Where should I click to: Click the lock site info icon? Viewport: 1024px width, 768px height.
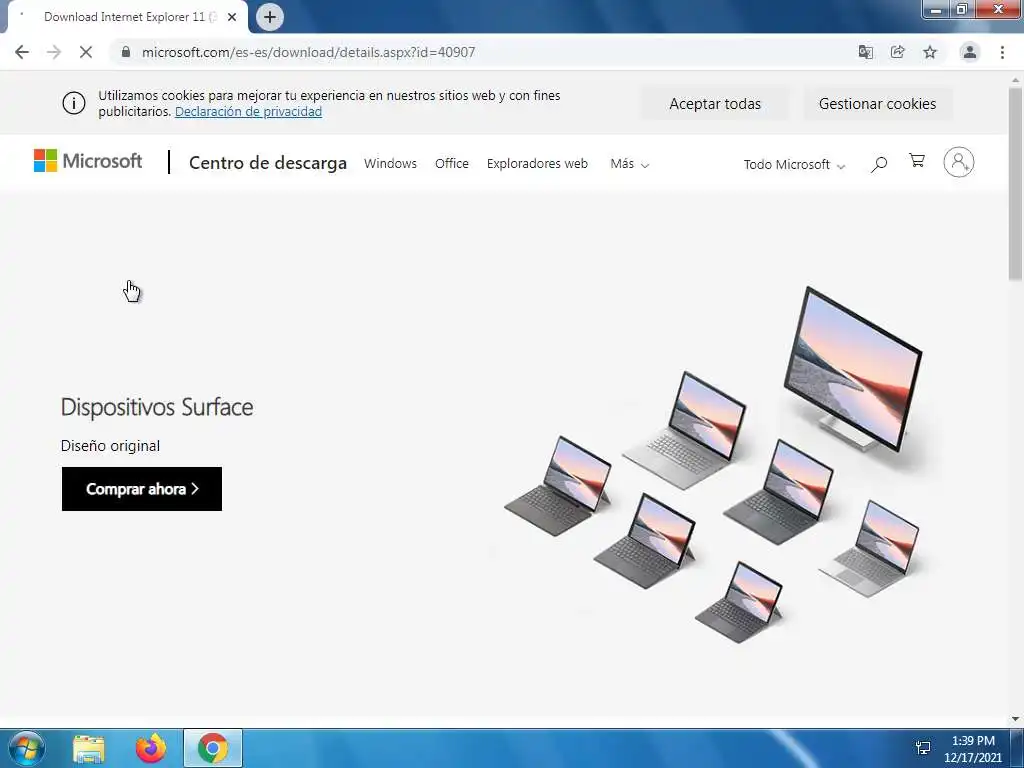[126, 52]
